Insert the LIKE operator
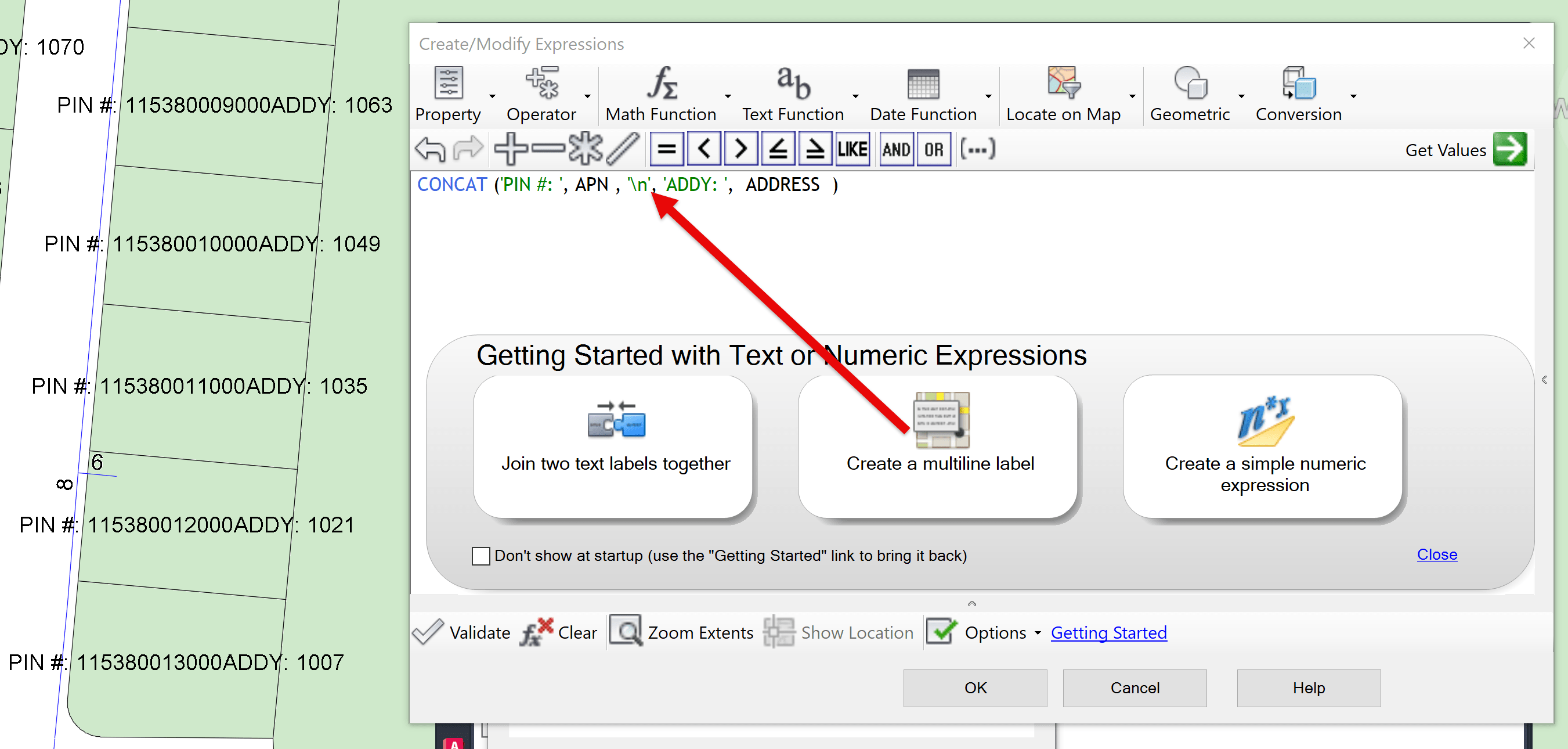 click(852, 149)
